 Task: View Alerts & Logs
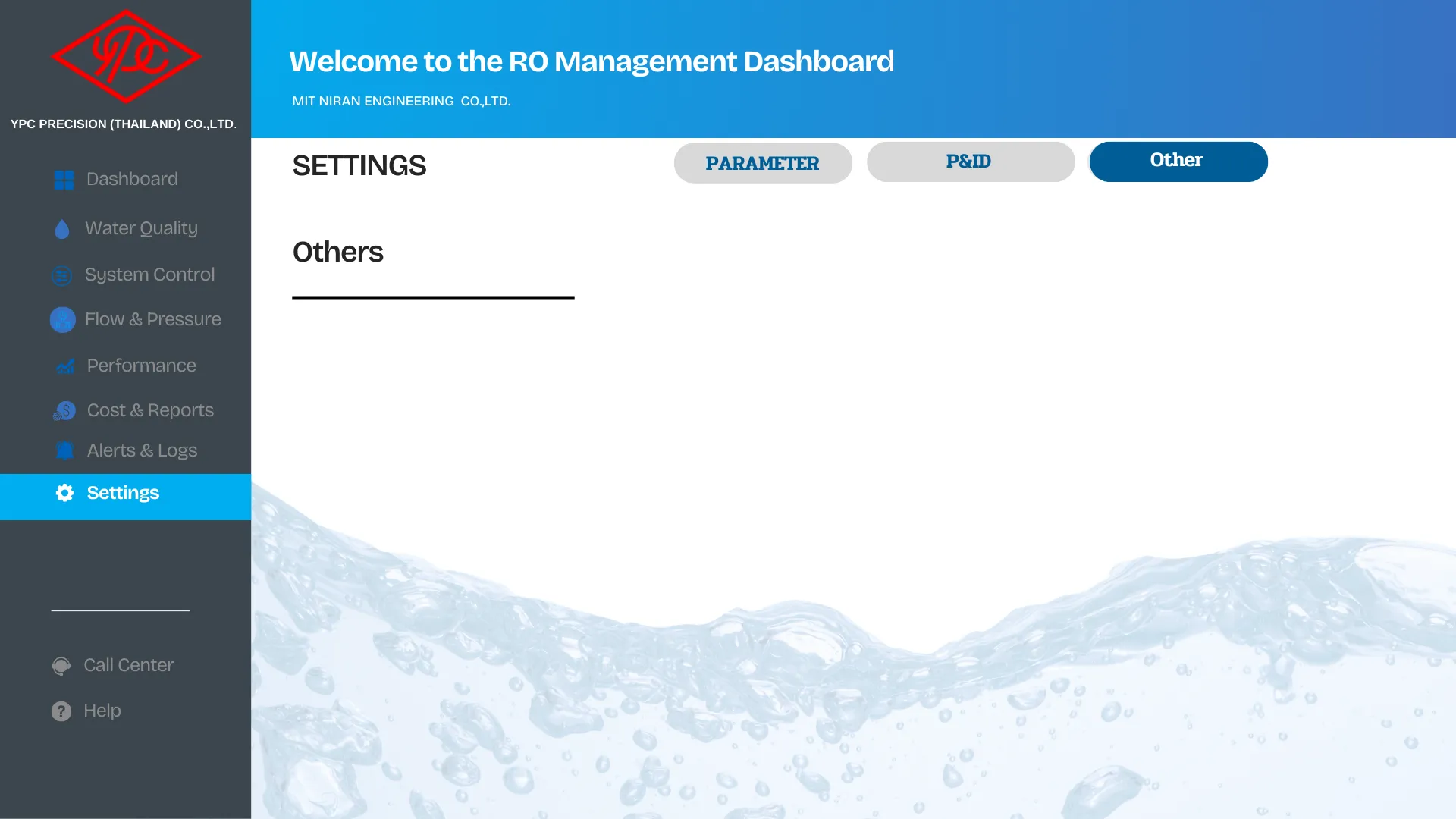click(142, 450)
